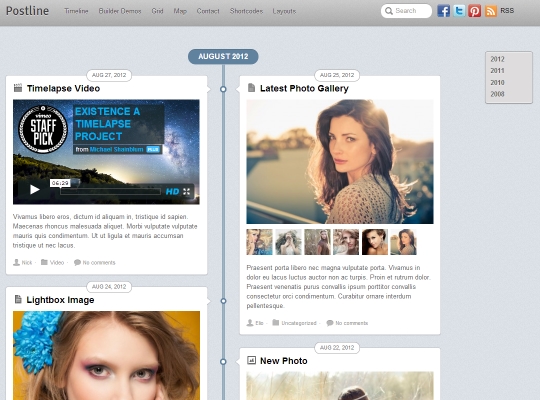Open the fifth gallery thumbnail

pyautogui.click(x=375, y=242)
